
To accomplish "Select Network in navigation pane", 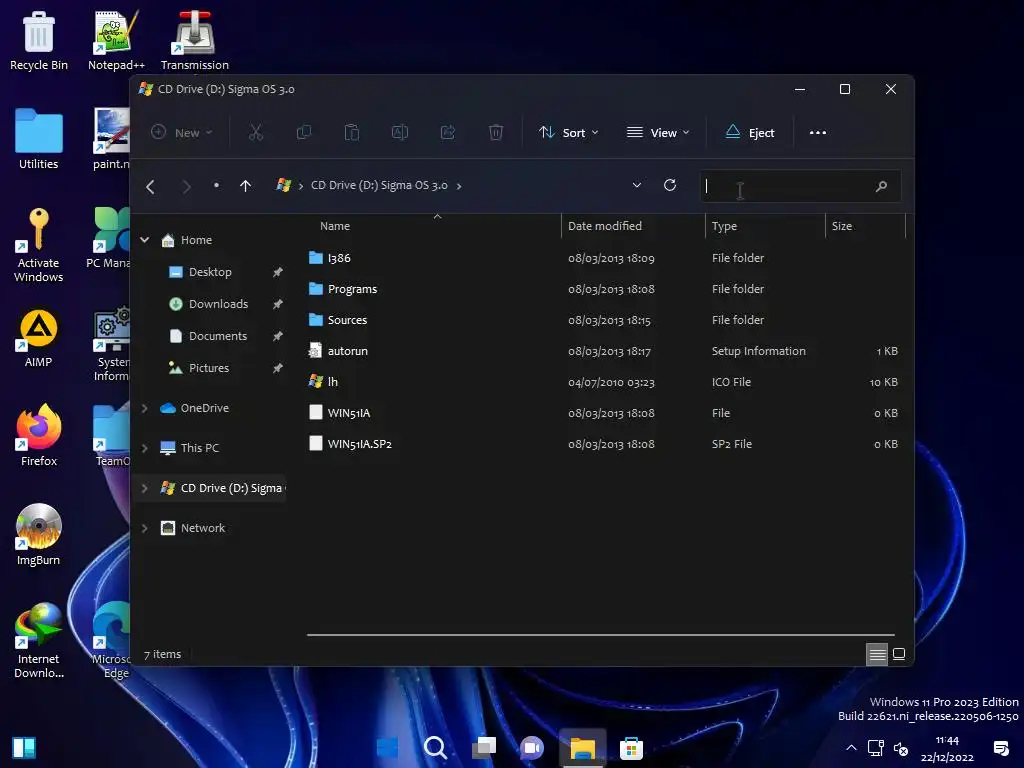I will click(202, 528).
